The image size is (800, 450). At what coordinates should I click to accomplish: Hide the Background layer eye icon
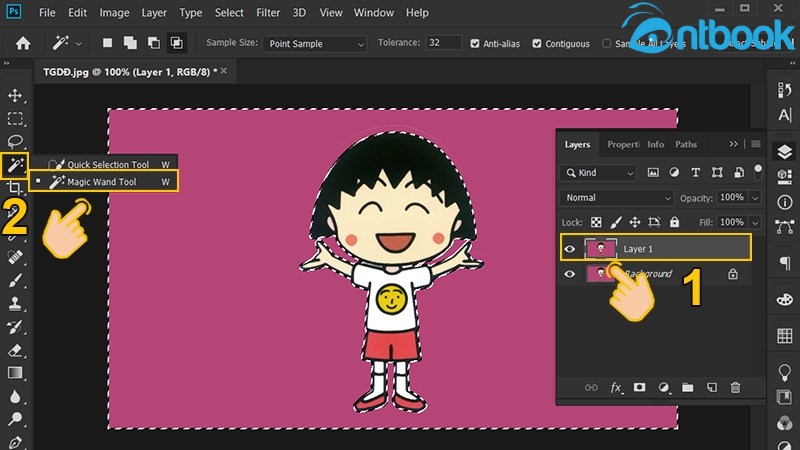point(569,274)
